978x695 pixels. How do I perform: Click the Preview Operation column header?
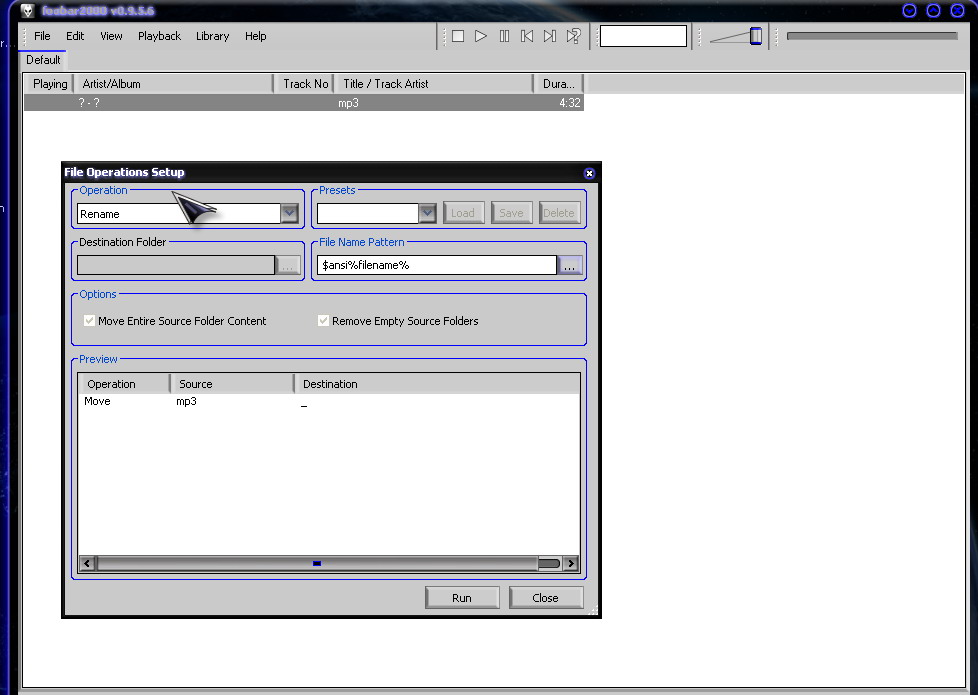coord(123,384)
